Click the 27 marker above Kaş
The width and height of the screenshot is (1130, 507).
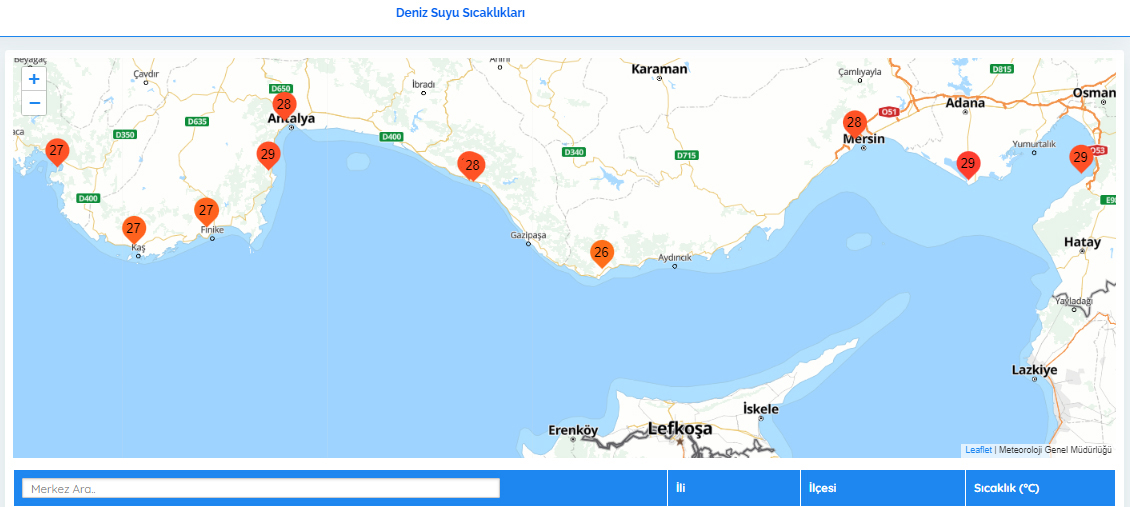[x=133, y=231]
